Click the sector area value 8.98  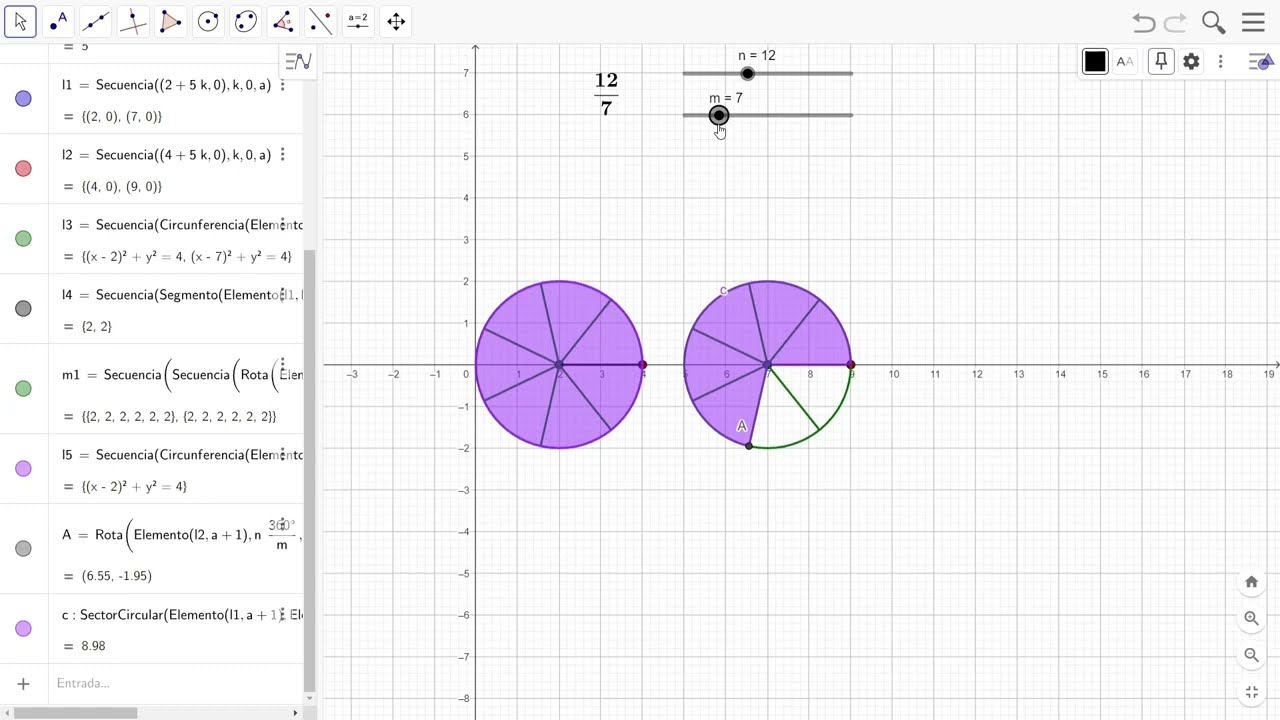93,646
